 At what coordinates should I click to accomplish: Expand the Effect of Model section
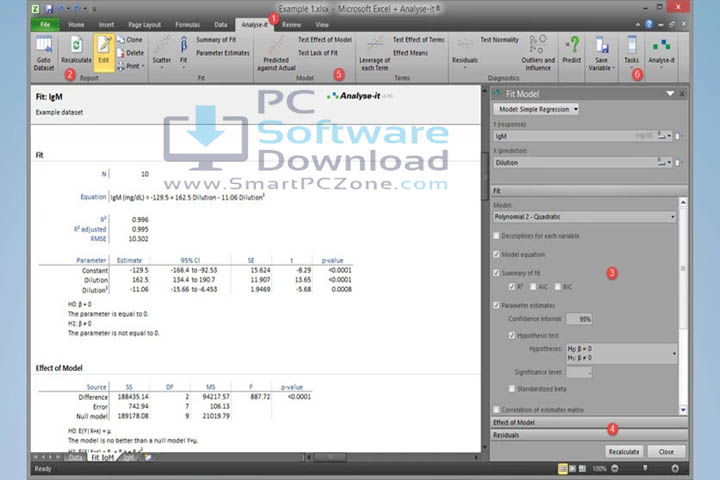coord(589,422)
